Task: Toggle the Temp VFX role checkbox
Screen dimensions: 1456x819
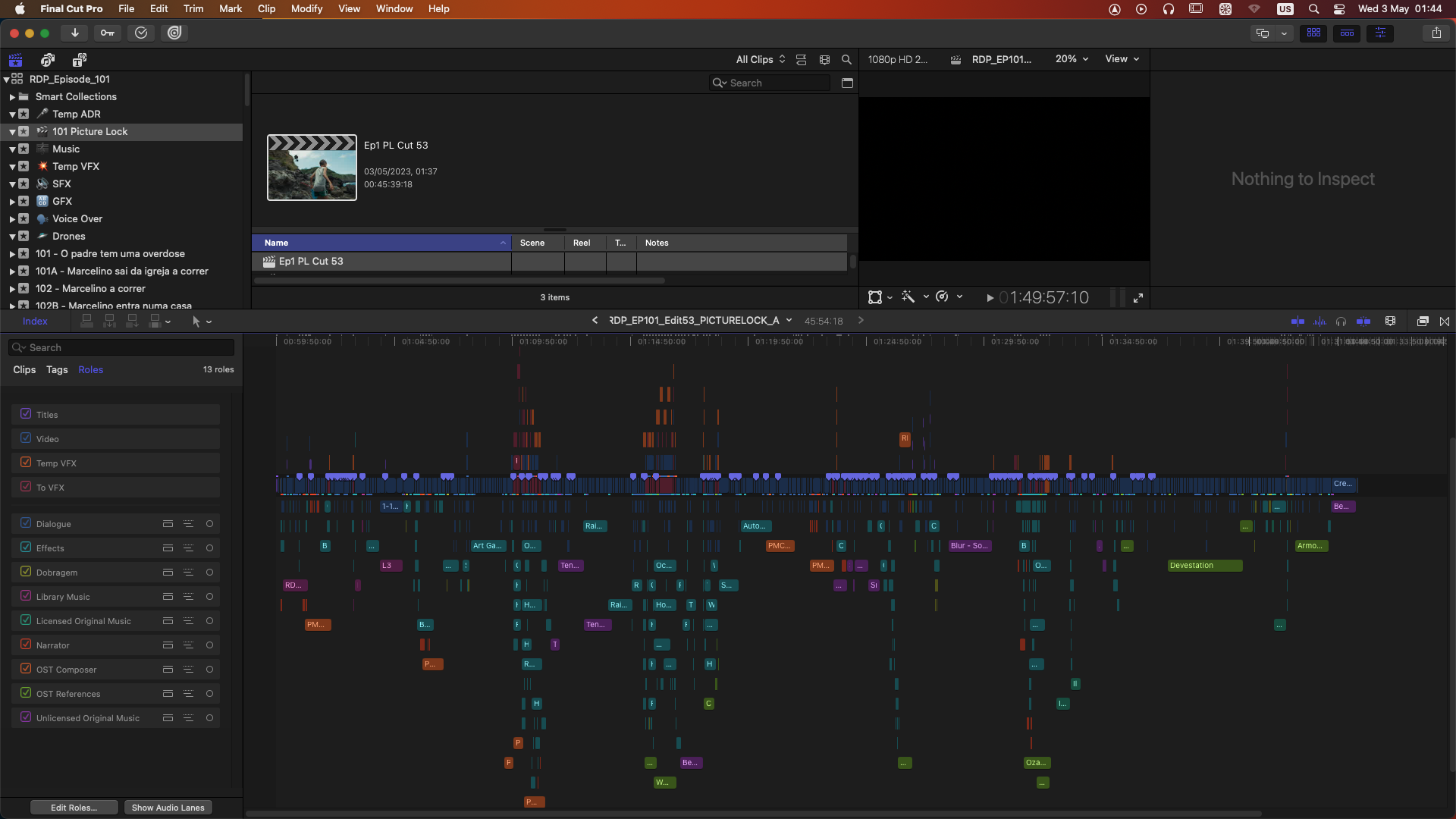Action: coord(26,463)
